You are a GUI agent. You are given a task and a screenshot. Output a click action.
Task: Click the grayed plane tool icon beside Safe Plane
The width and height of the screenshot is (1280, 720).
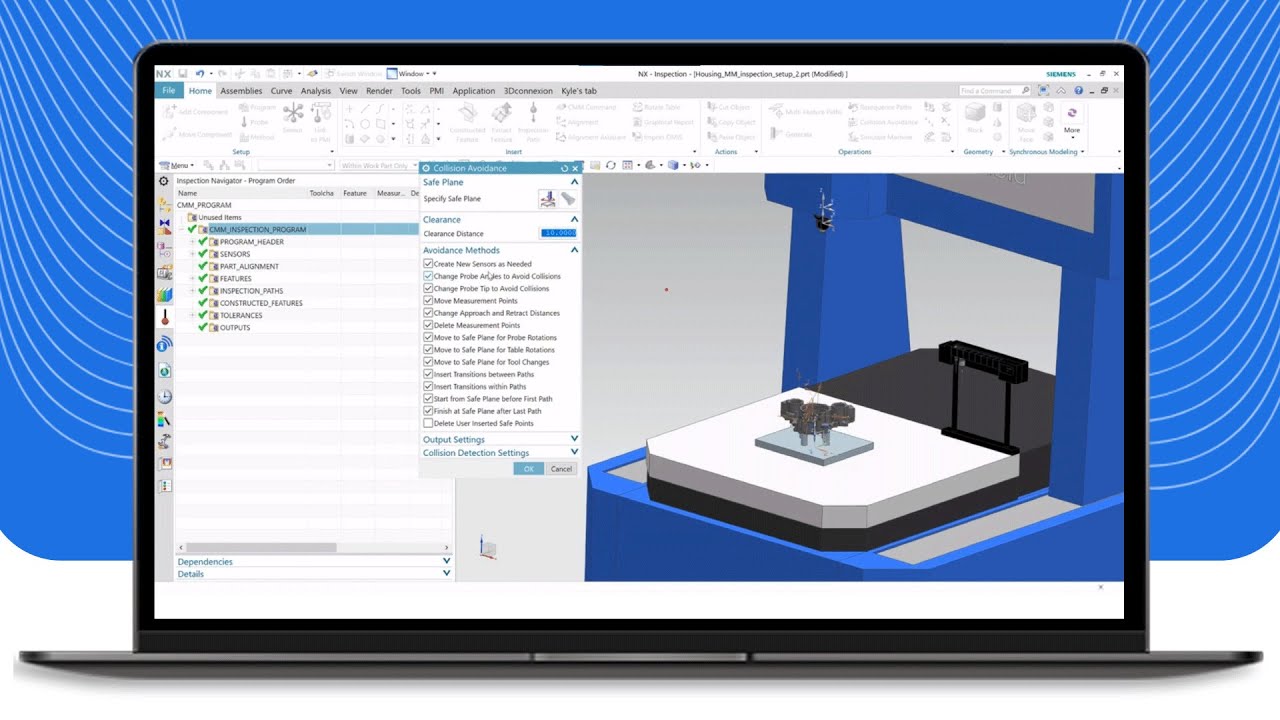(567, 199)
